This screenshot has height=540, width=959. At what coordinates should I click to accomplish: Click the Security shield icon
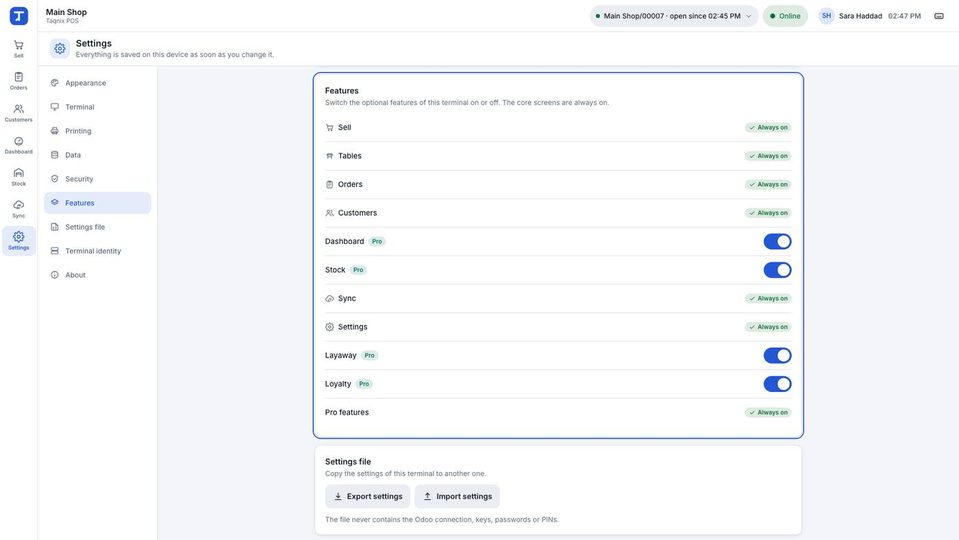point(54,179)
